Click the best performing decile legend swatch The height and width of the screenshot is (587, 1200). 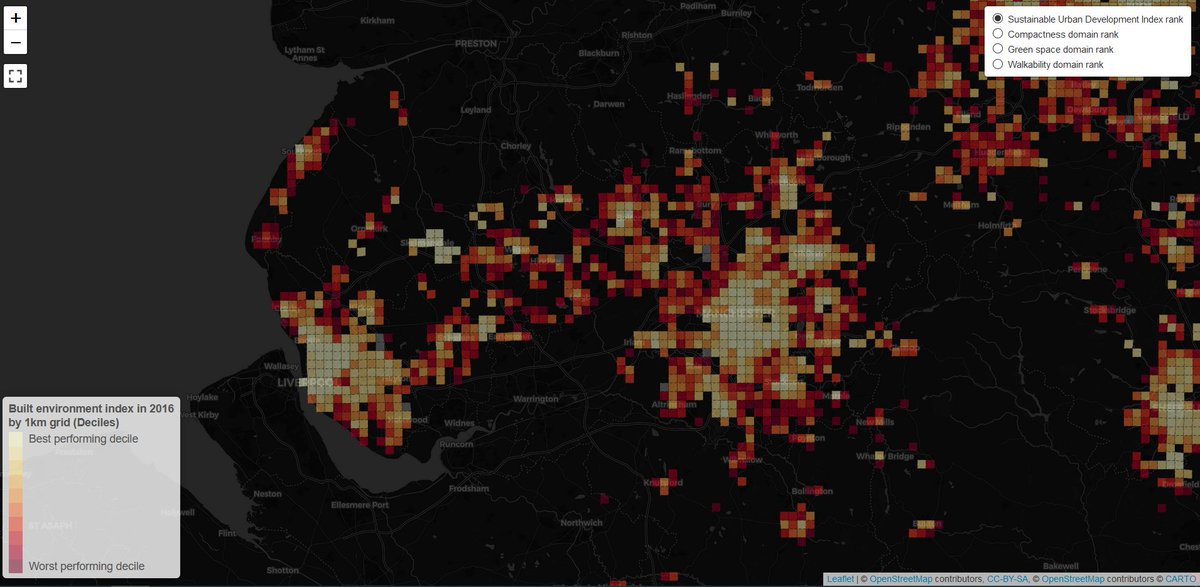coord(16,441)
